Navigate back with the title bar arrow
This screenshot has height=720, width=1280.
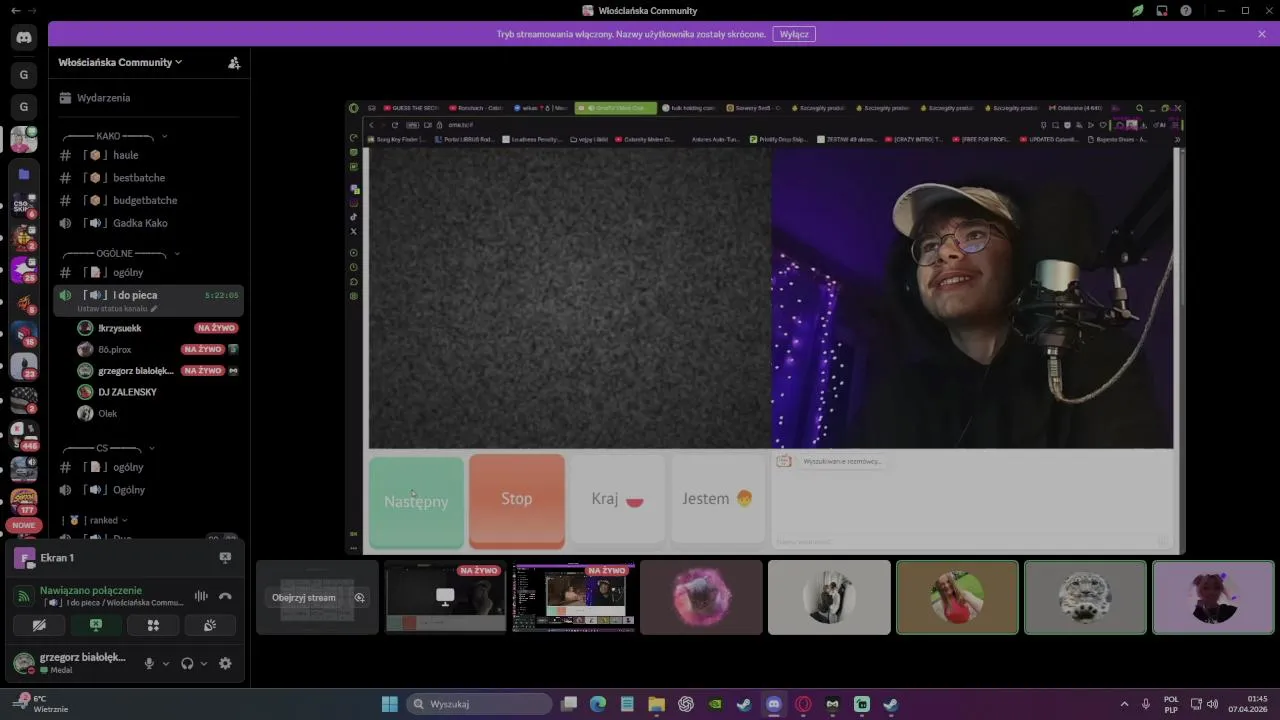[14, 10]
